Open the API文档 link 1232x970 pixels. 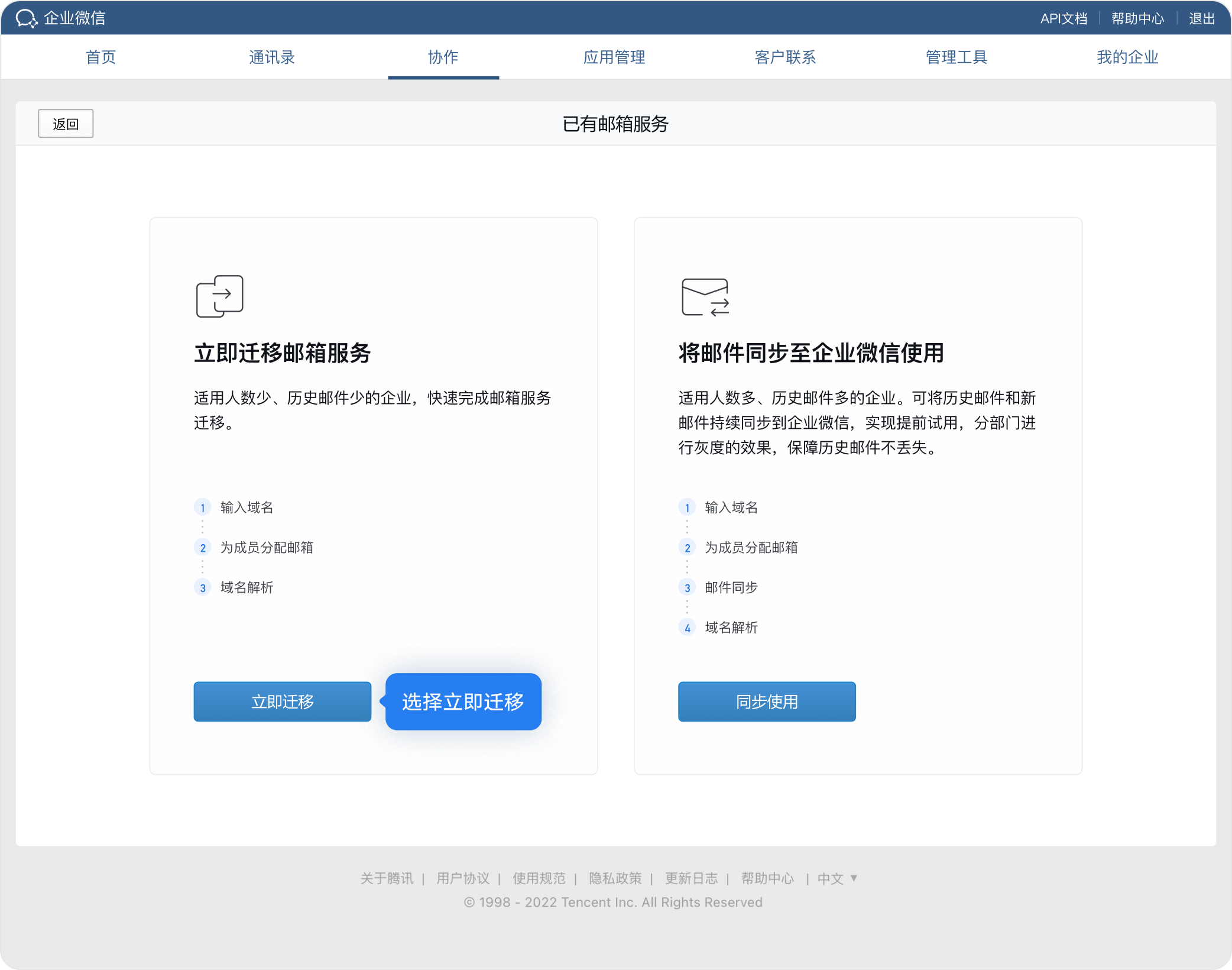tap(1064, 18)
